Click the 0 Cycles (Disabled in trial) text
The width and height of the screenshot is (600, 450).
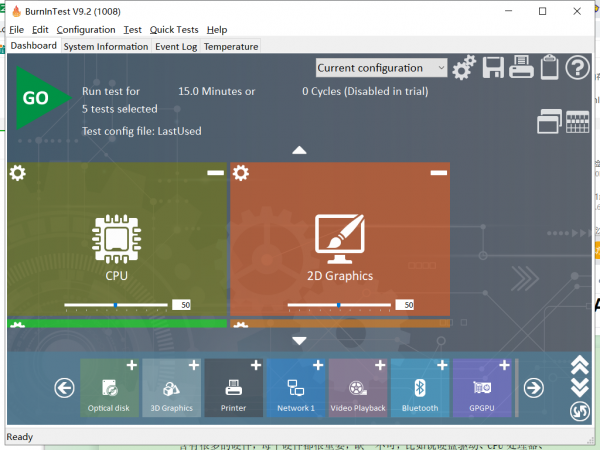pos(365,91)
